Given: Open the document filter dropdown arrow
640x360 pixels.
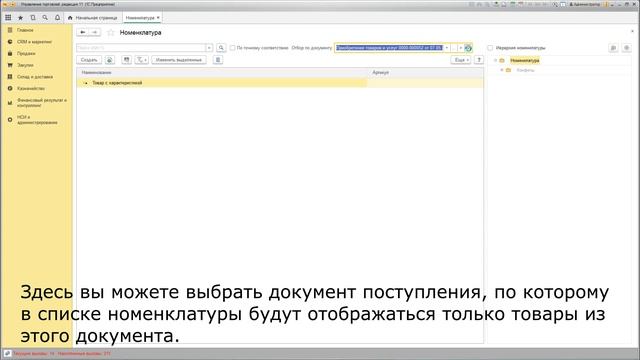Looking at the screenshot, I should click(x=447, y=48).
